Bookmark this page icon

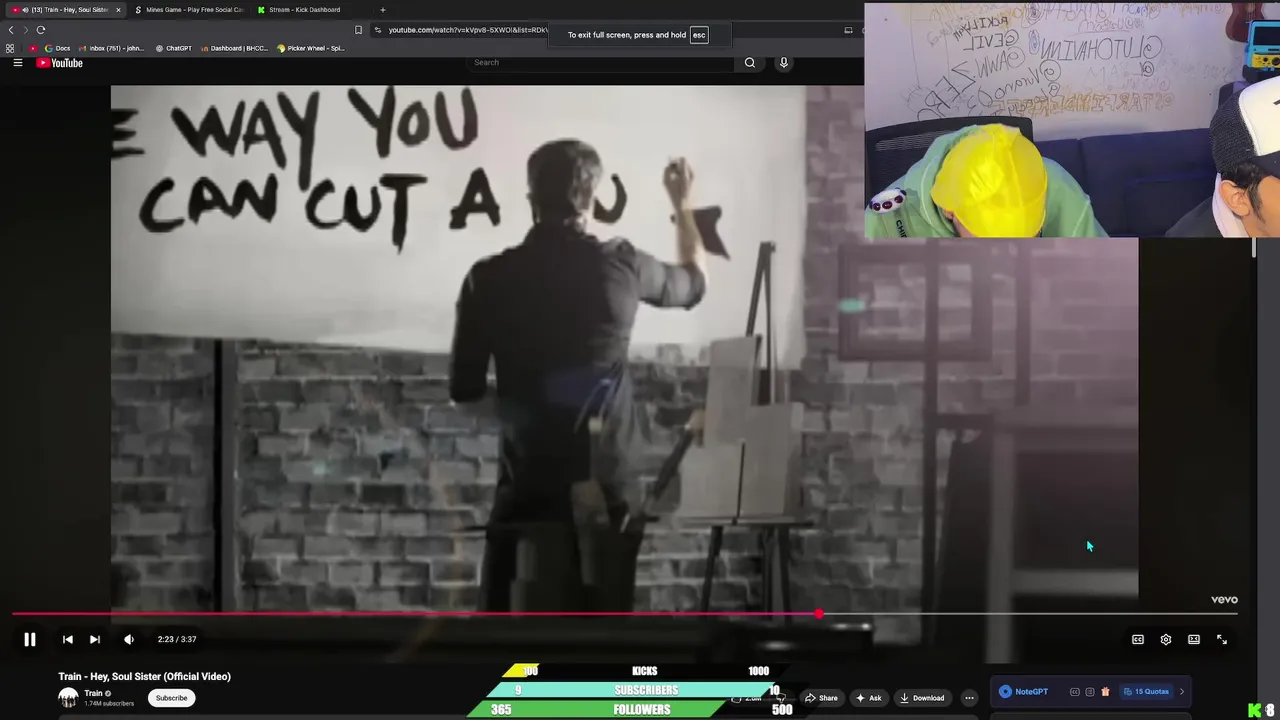[358, 30]
